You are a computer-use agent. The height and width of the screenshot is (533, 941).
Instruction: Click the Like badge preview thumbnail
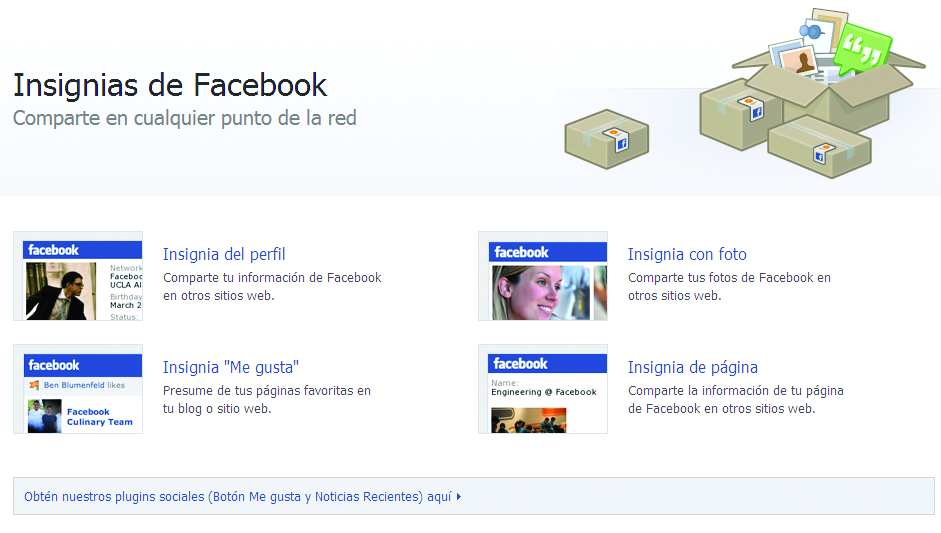coord(78,389)
